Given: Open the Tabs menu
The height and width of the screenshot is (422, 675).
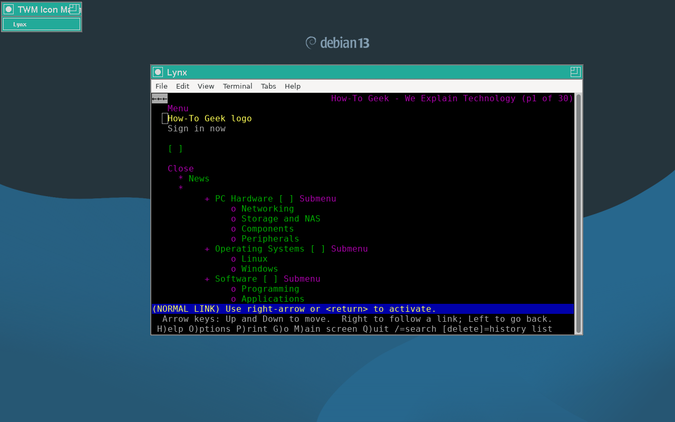Looking at the screenshot, I should pyautogui.click(x=268, y=86).
